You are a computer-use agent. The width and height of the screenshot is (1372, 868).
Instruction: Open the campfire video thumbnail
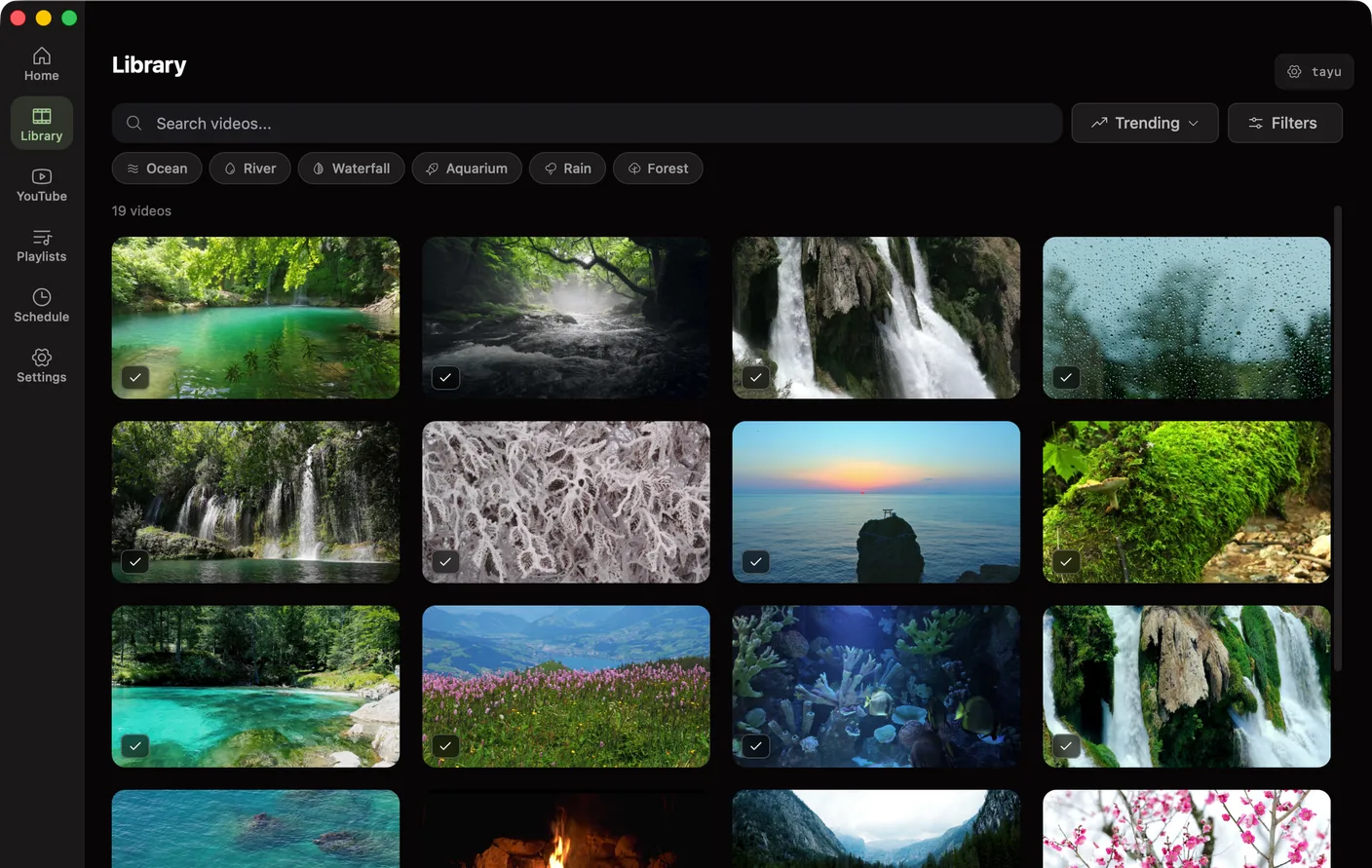tap(566, 829)
